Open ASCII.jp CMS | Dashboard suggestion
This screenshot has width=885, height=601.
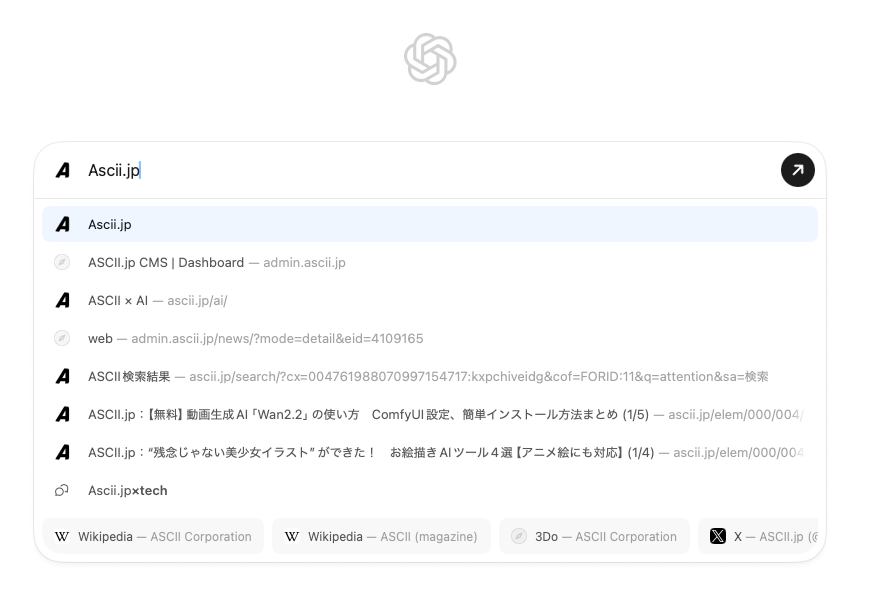coord(430,262)
